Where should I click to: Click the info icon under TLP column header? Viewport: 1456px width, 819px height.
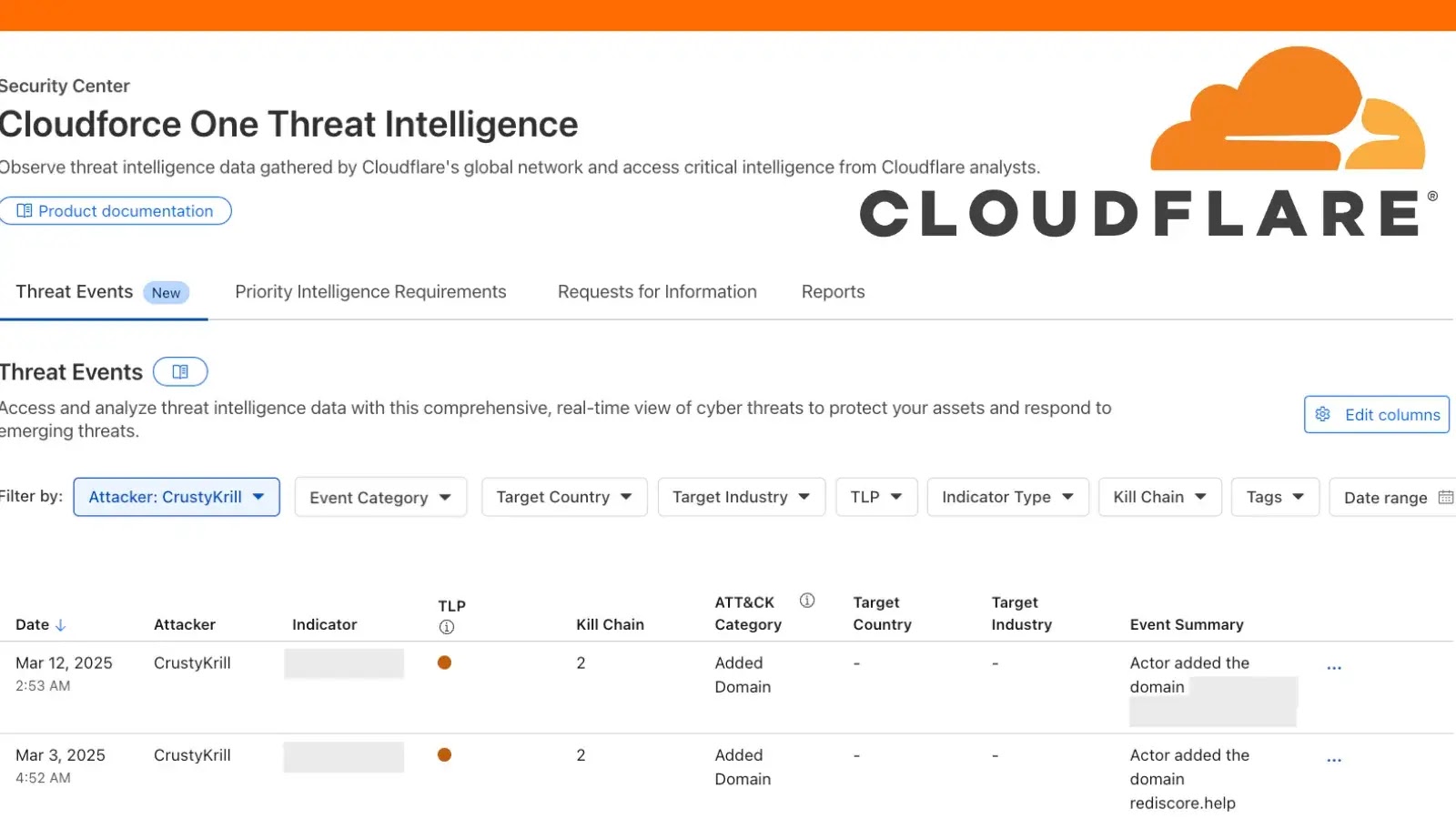pos(445,625)
